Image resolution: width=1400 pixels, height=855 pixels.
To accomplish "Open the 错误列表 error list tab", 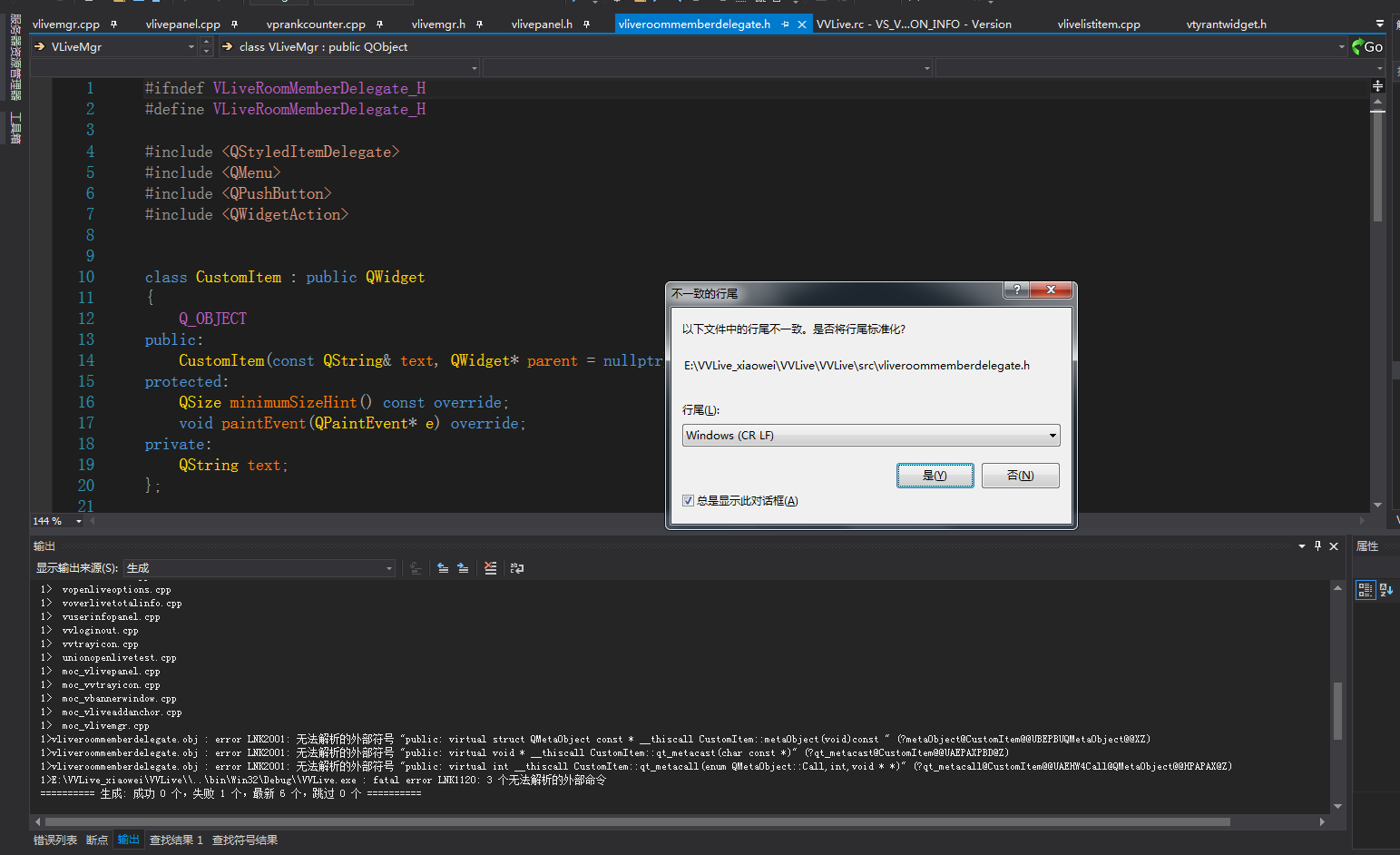I will 55,840.
